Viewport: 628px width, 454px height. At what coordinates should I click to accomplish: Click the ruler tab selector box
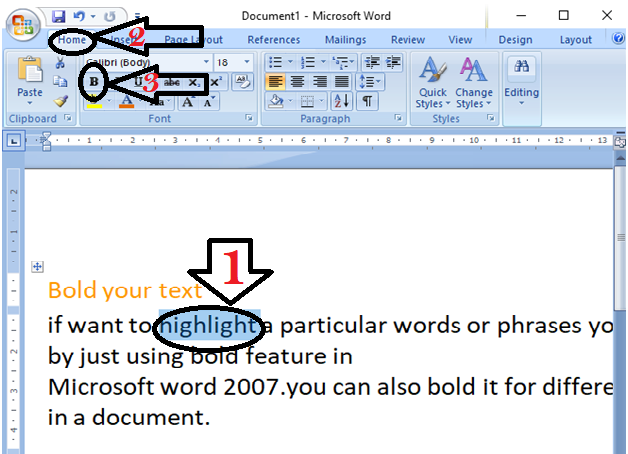pyautogui.click(x=14, y=141)
